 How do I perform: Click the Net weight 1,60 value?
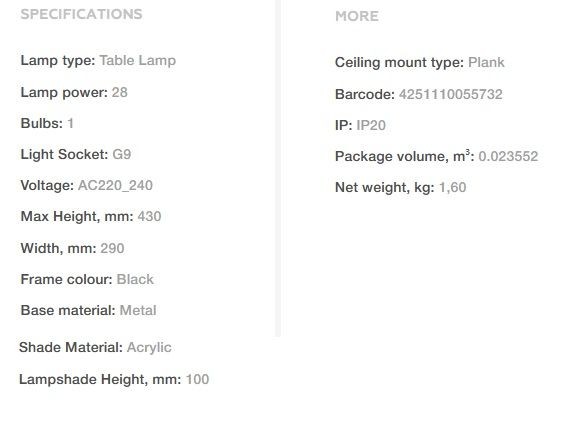tap(453, 187)
